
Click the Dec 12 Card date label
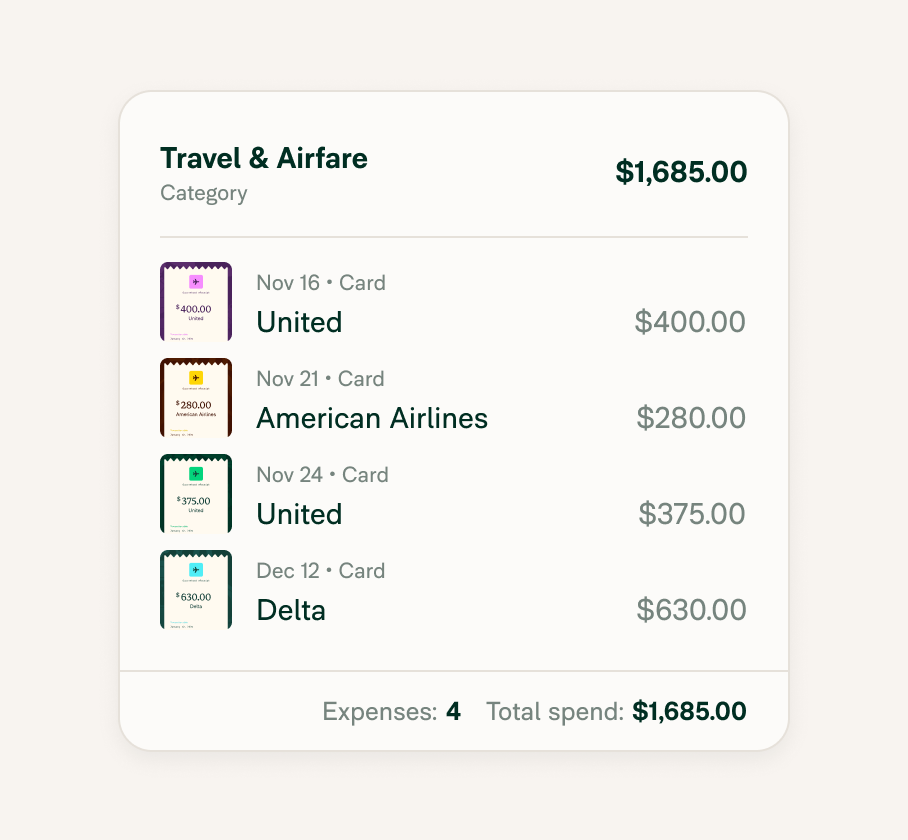[x=321, y=571]
